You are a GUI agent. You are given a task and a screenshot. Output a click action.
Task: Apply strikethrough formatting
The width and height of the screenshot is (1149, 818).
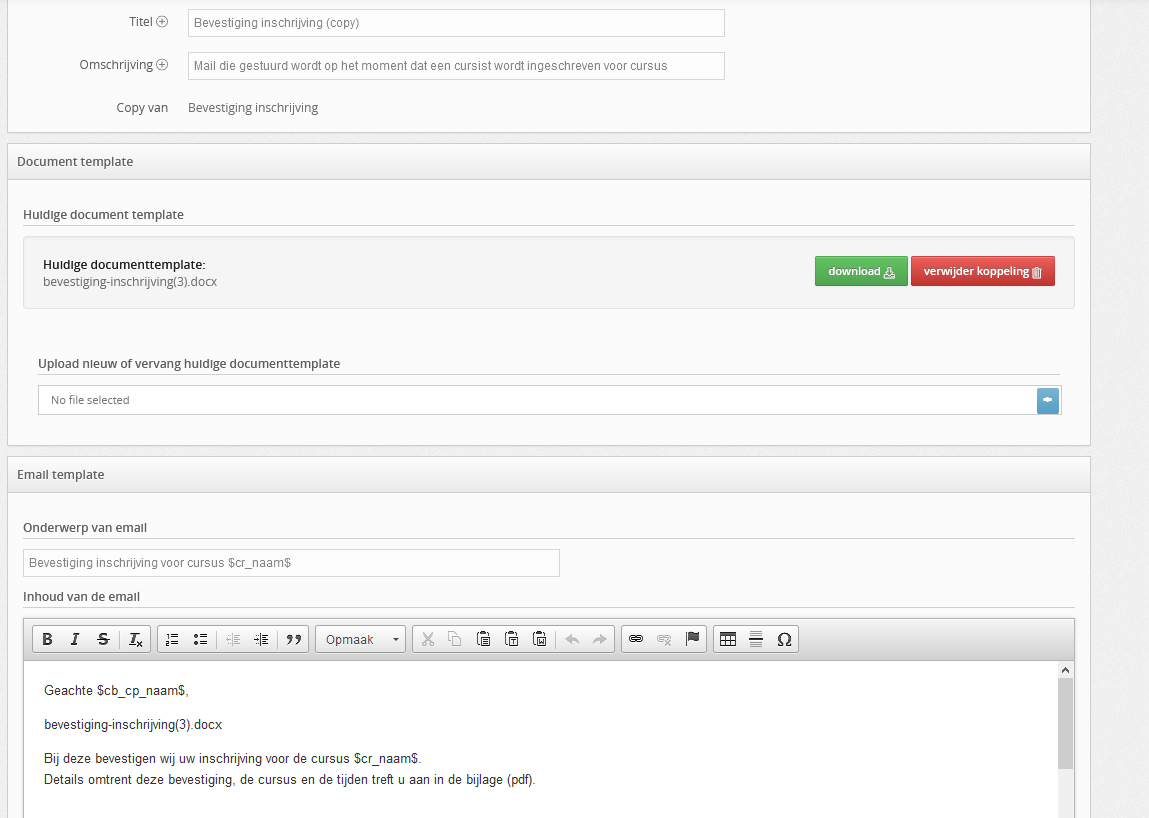pyautogui.click(x=103, y=639)
